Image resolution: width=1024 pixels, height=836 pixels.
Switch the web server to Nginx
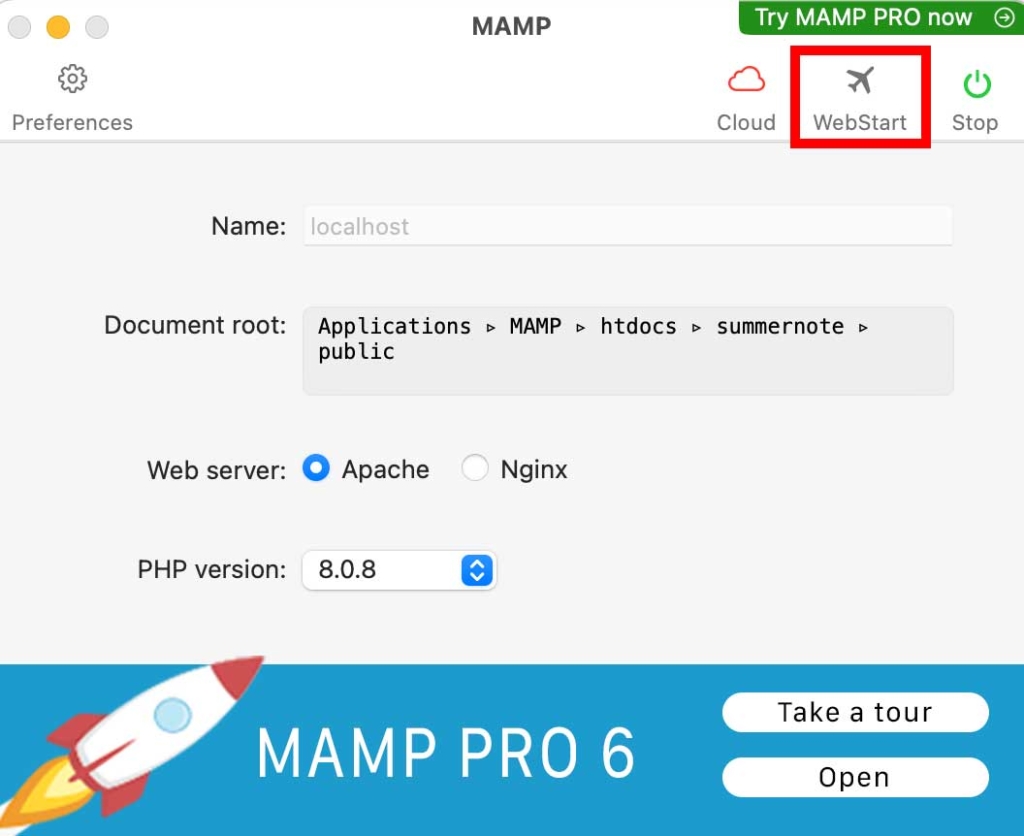coord(475,468)
